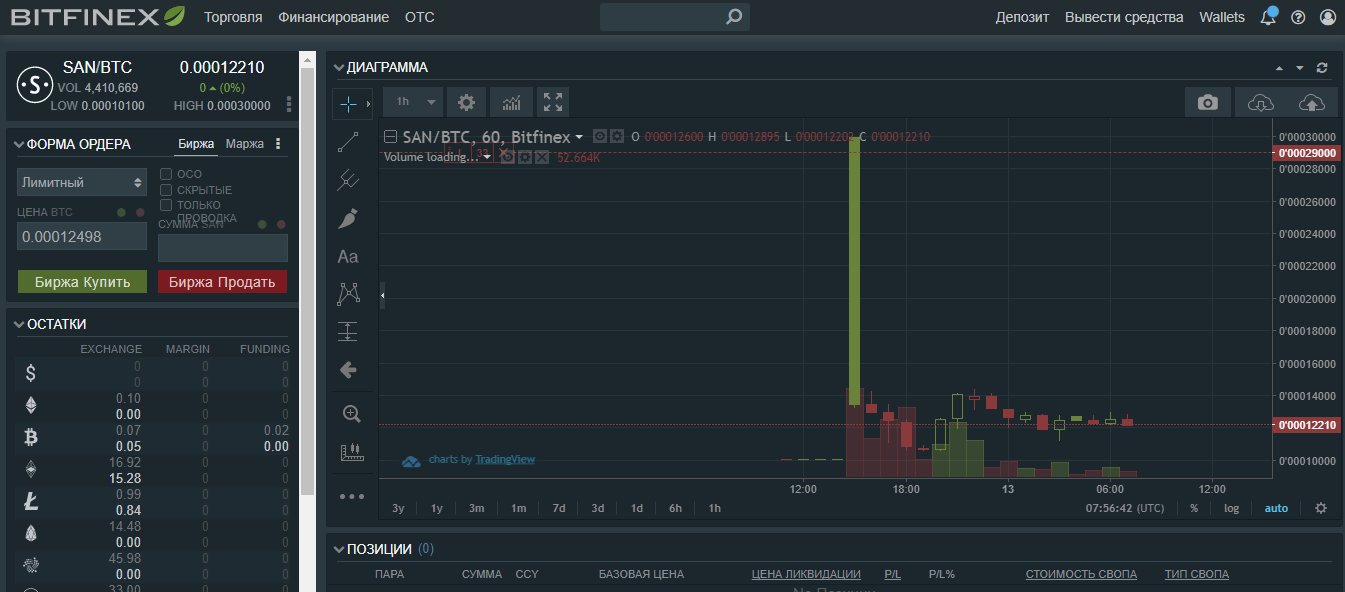1345x592 pixels.
Task: Enable the OCO checkbox
Action: 167,174
